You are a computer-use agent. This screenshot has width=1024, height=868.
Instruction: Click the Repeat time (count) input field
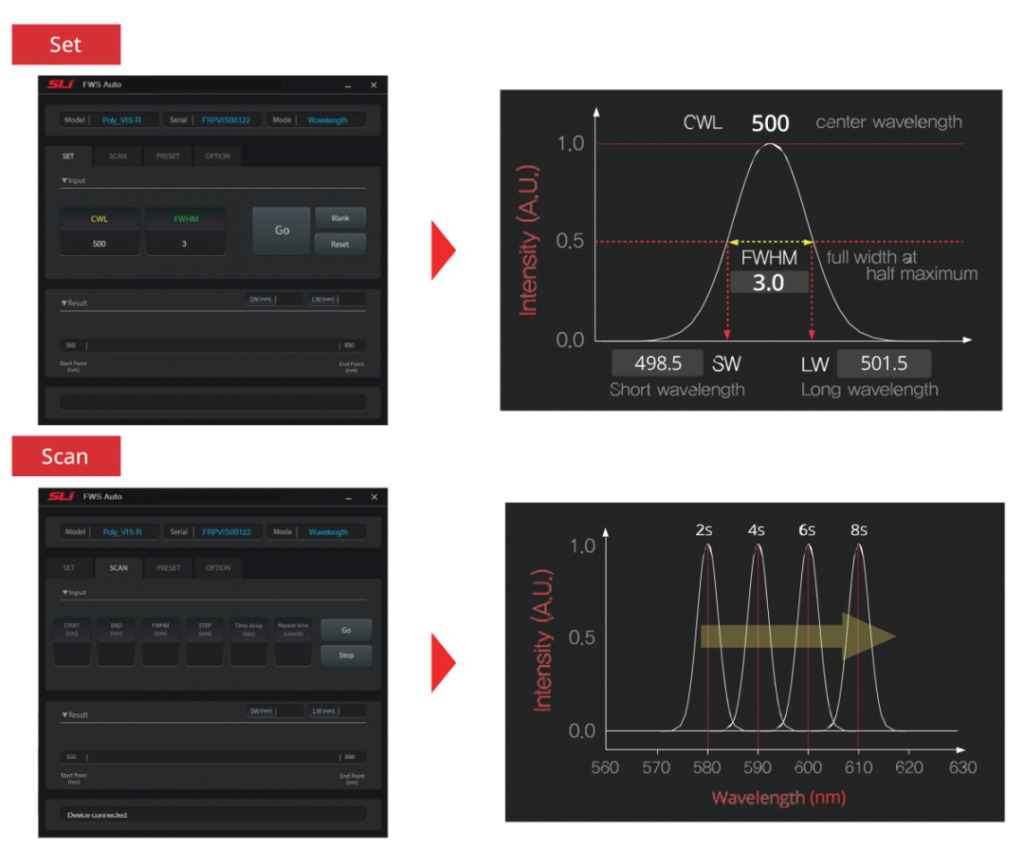tap(293, 654)
